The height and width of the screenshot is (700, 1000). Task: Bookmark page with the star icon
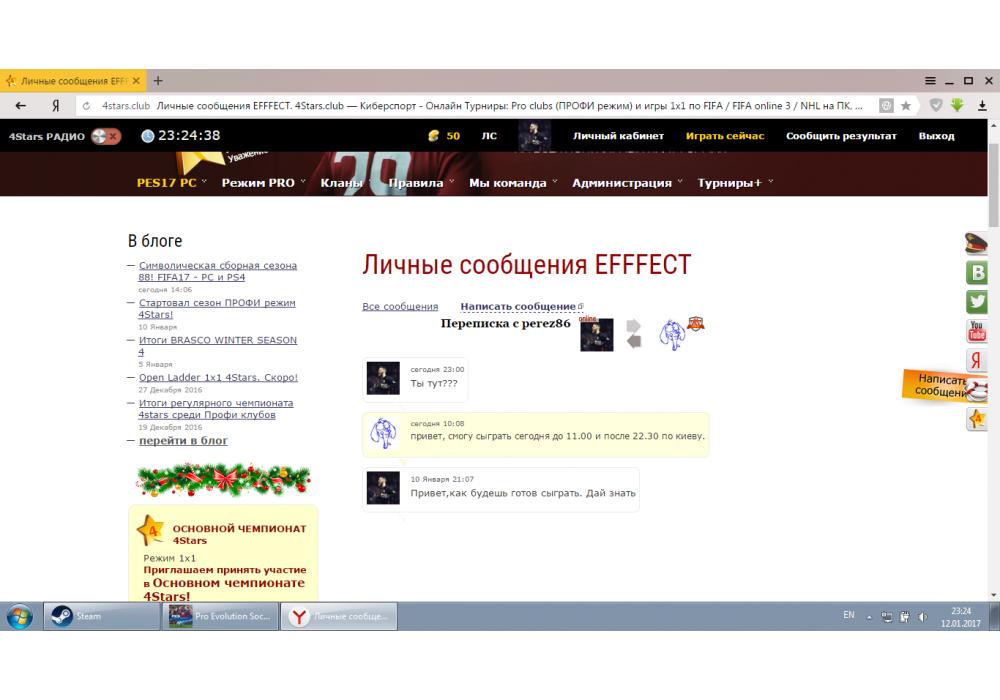(906, 105)
